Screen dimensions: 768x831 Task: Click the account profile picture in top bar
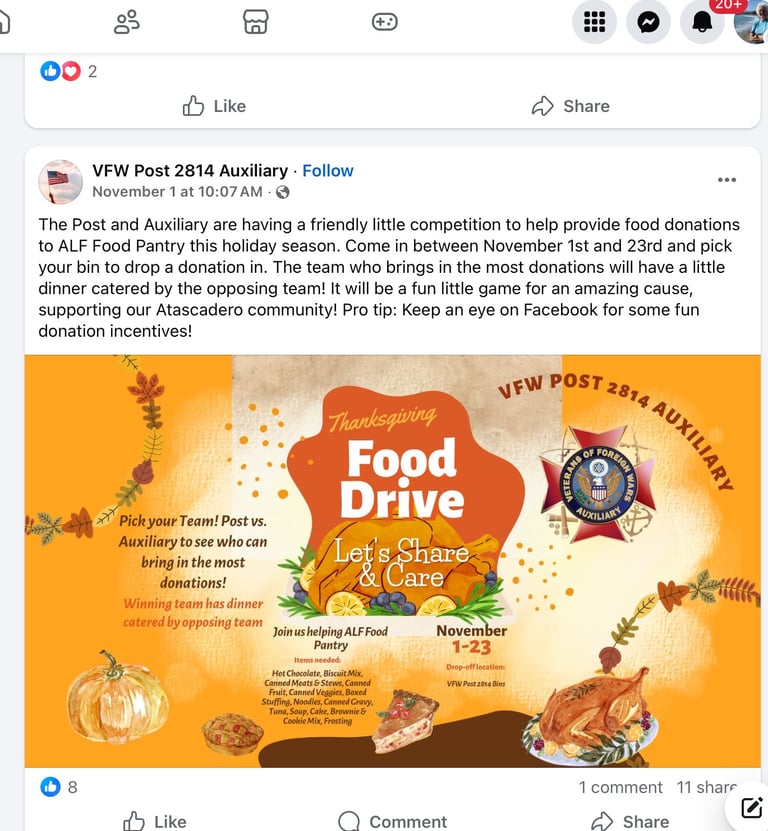click(753, 22)
